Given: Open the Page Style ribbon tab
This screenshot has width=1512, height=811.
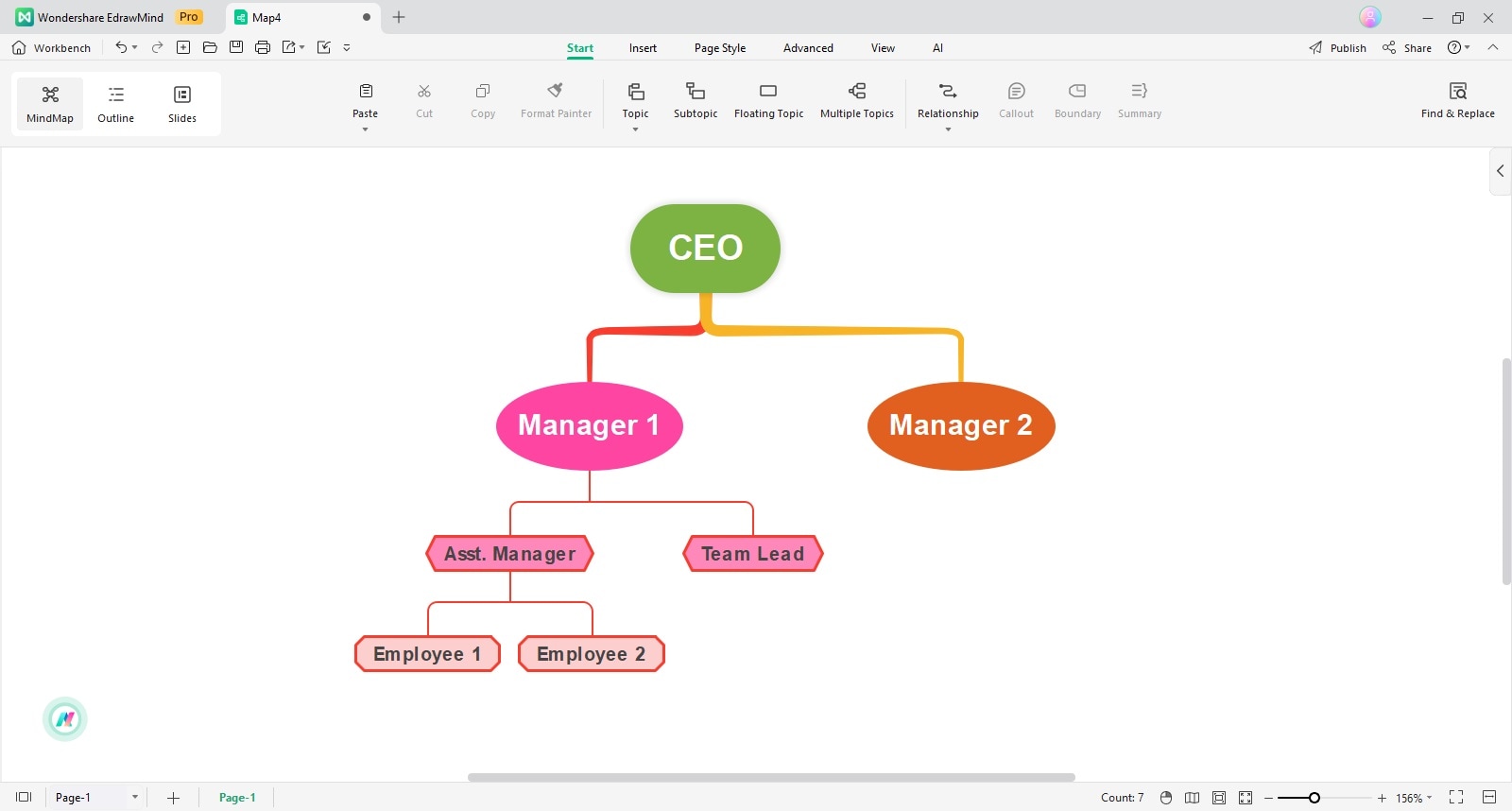Looking at the screenshot, I should click(720, 48).
